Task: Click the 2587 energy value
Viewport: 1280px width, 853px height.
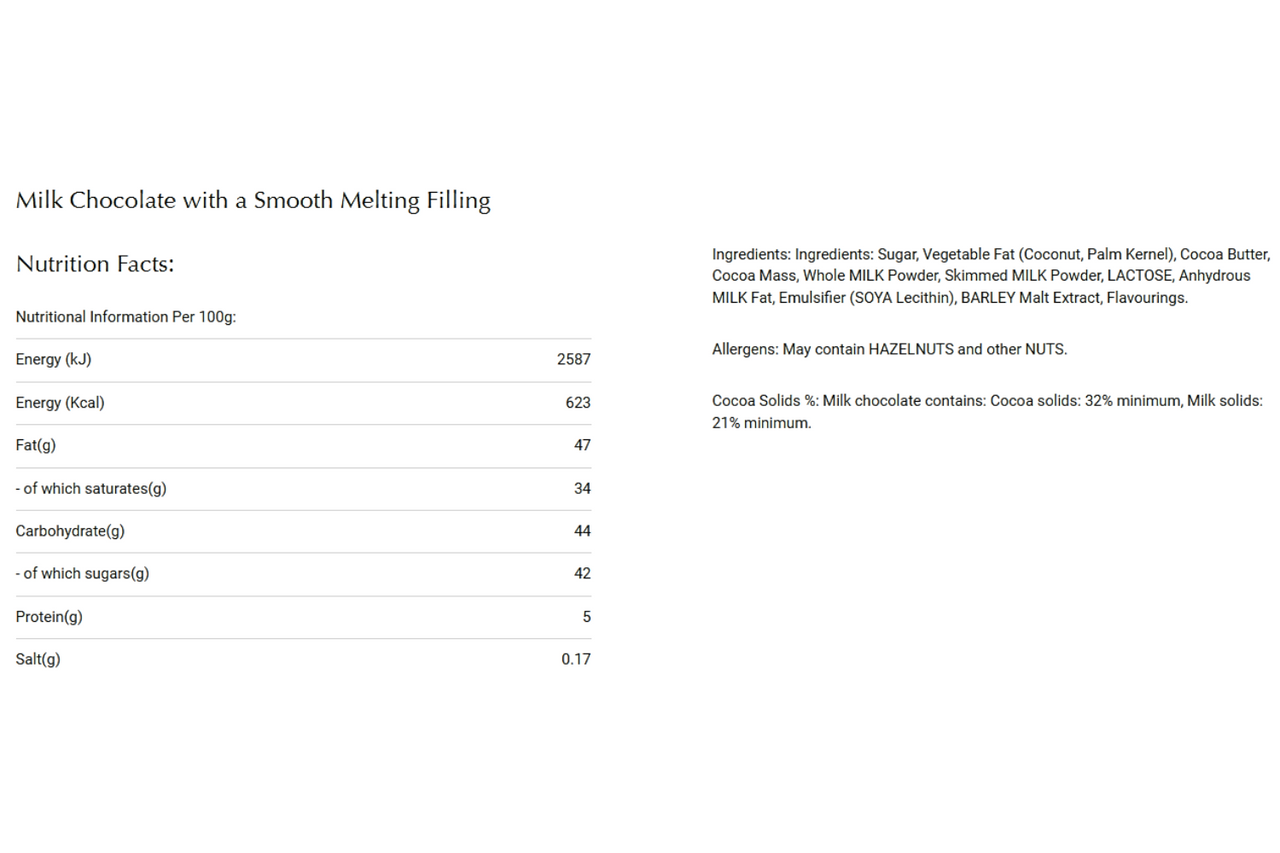Action: pos(574,360)
